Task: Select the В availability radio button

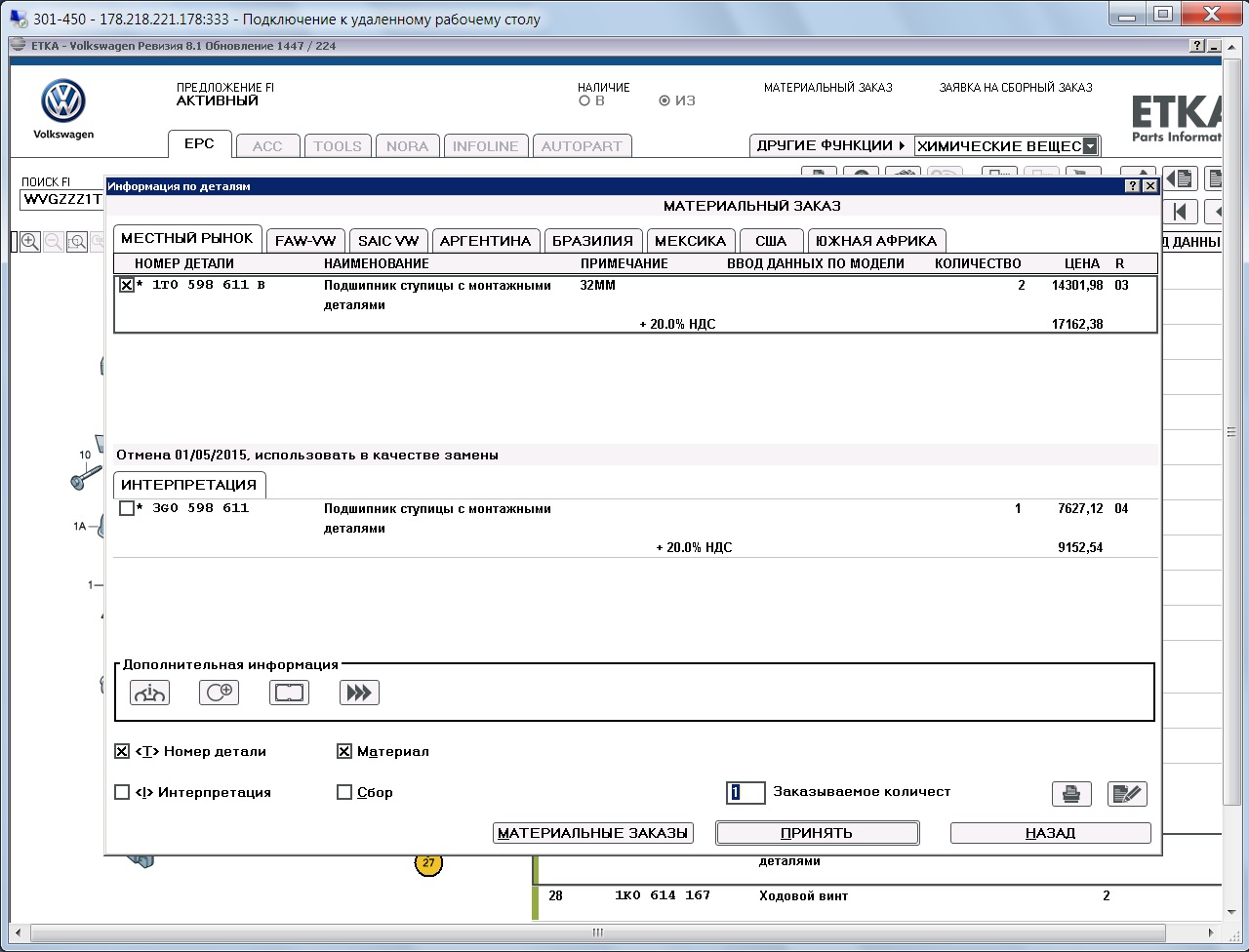Action: 584,100
